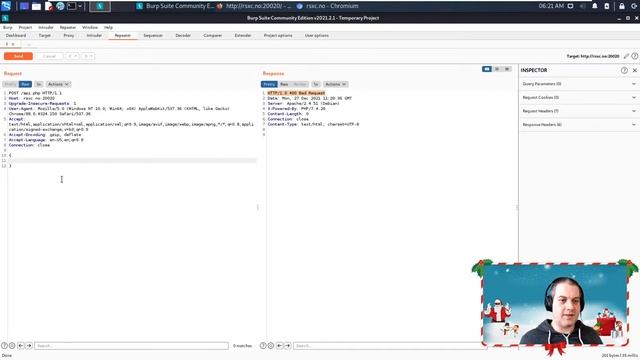Open the terminal emulator launcher

tap(71, 6)
